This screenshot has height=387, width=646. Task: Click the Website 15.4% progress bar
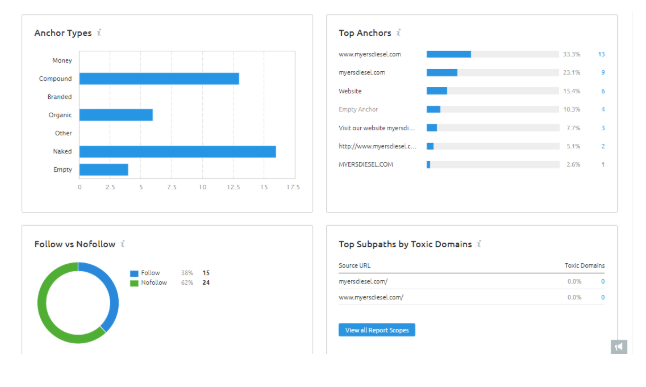pyautogui.click(x=493, y=91)
